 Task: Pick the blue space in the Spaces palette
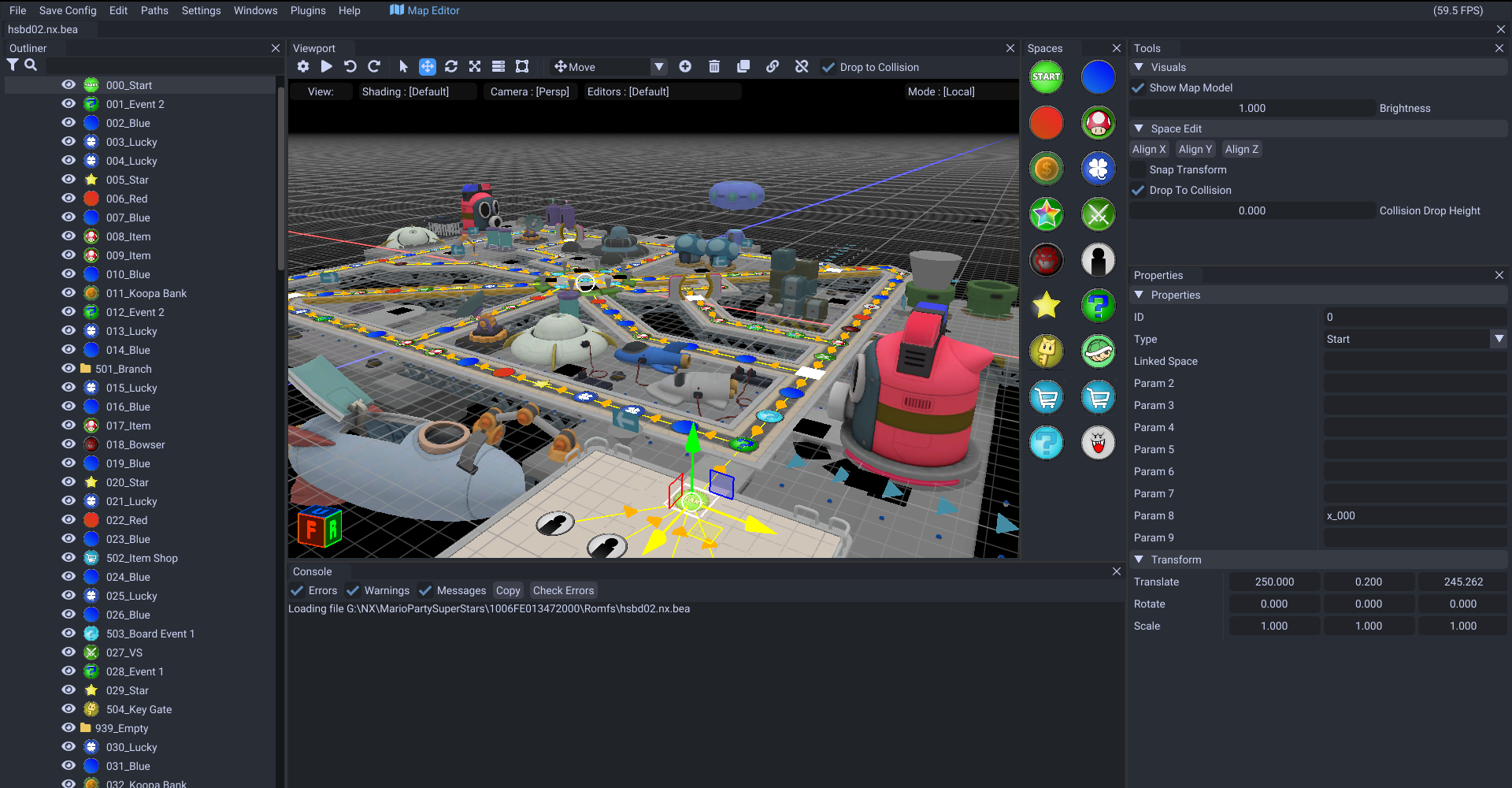(1099, 77)
